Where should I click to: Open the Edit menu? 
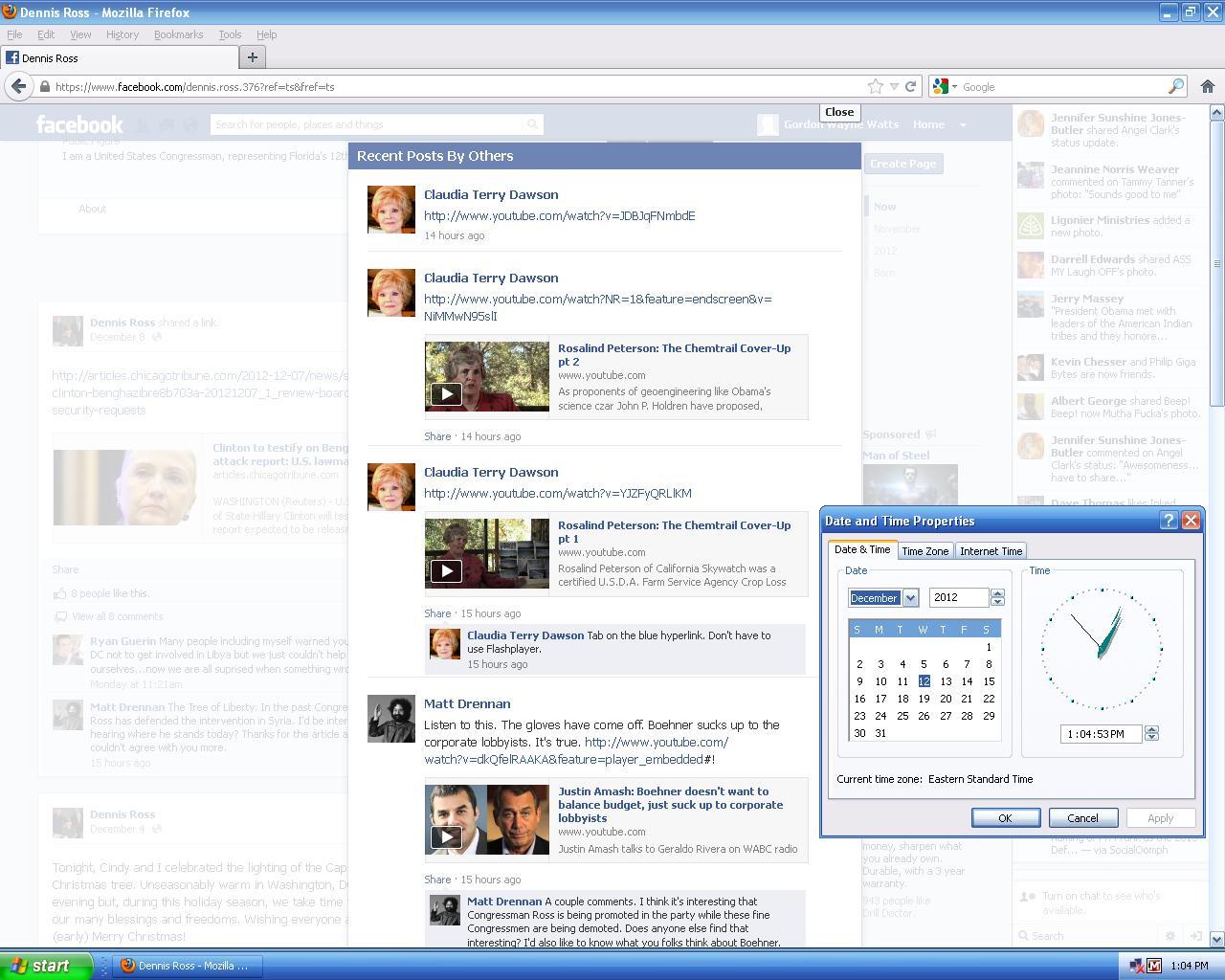click(46, 34)
